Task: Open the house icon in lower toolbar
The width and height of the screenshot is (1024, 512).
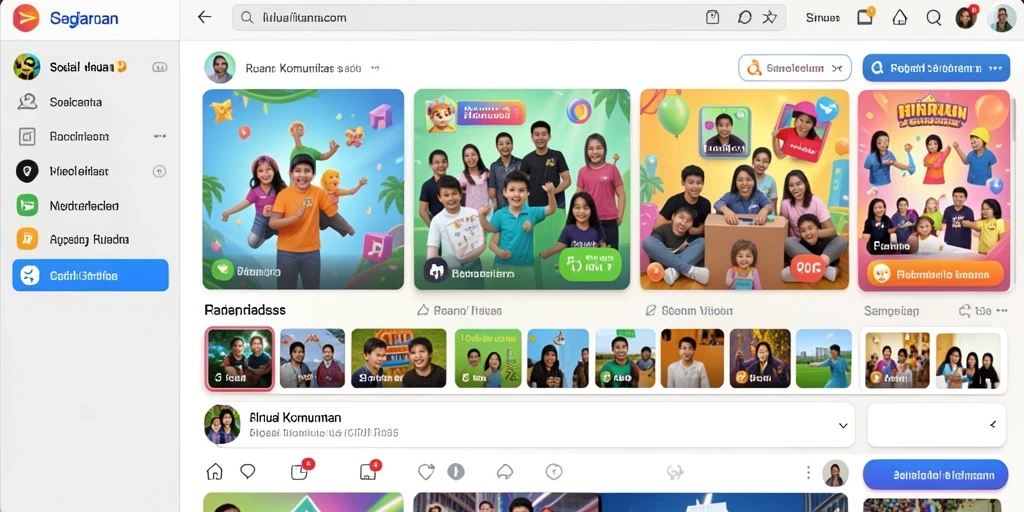Action: point(214,471)
